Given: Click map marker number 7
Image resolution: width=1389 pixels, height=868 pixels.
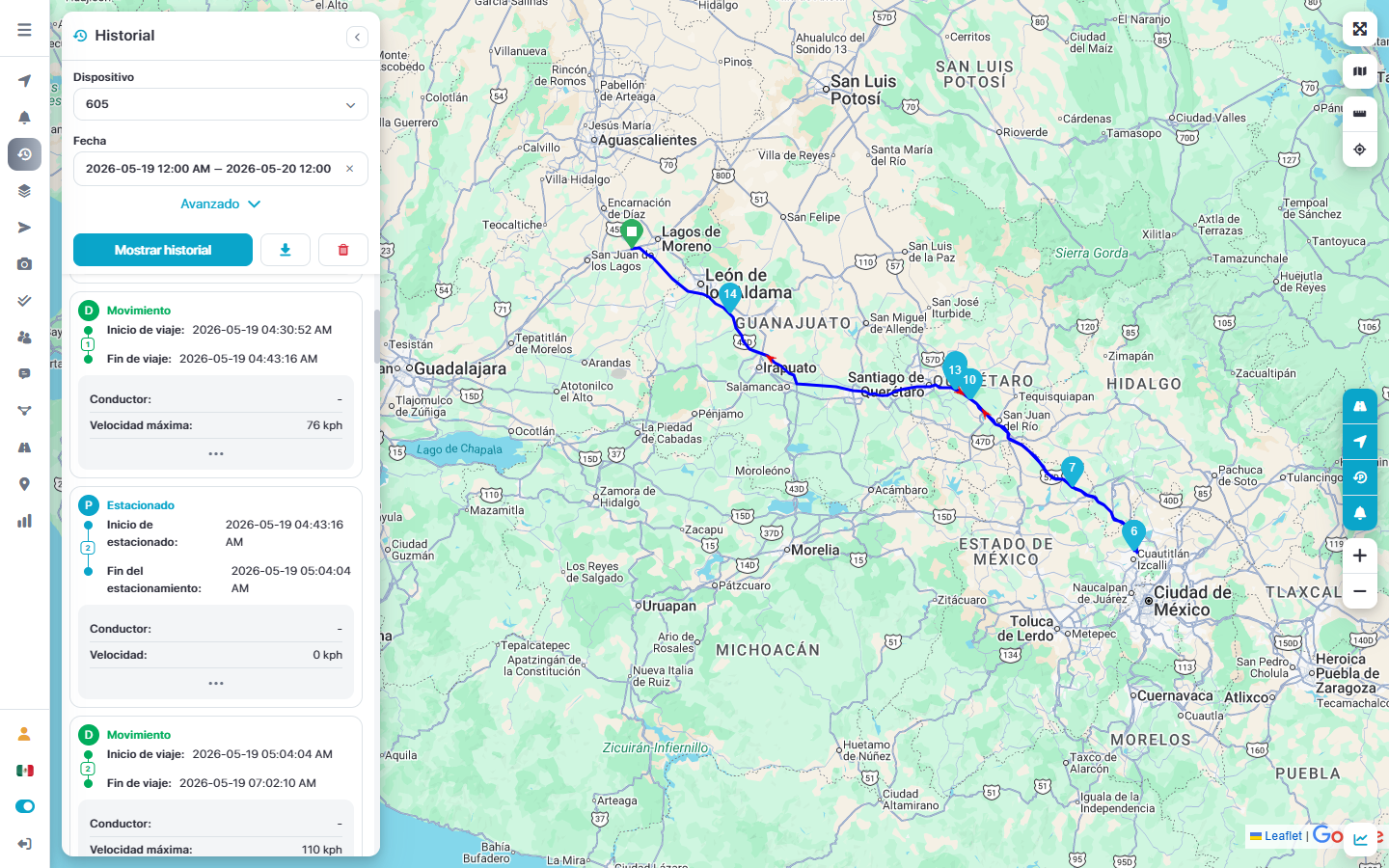Looking at the screenshot, I should 1072,470.
